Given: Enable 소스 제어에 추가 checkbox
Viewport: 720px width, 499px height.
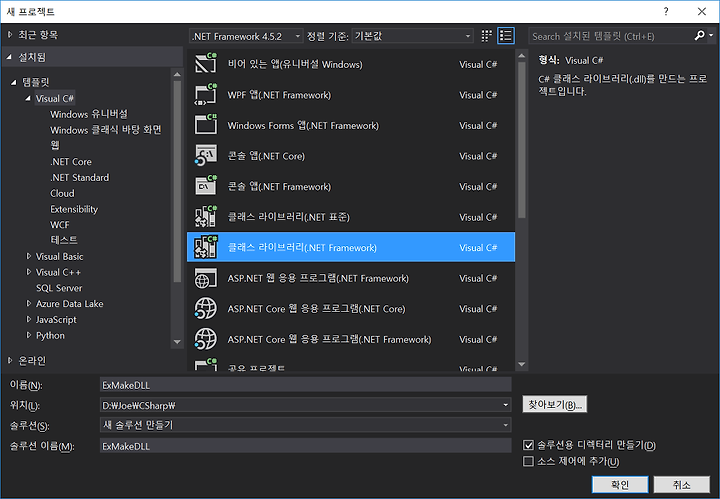Looking at the screenshot, I should tap(529, 461).
